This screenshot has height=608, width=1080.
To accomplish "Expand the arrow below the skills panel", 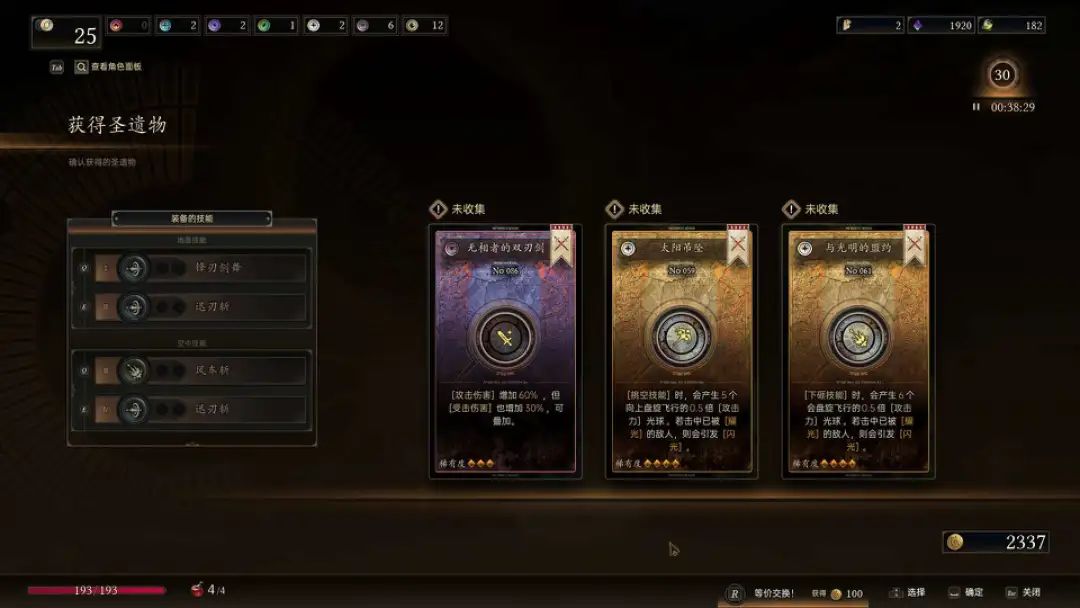I will pyautogui.click(x=192, y=445).
